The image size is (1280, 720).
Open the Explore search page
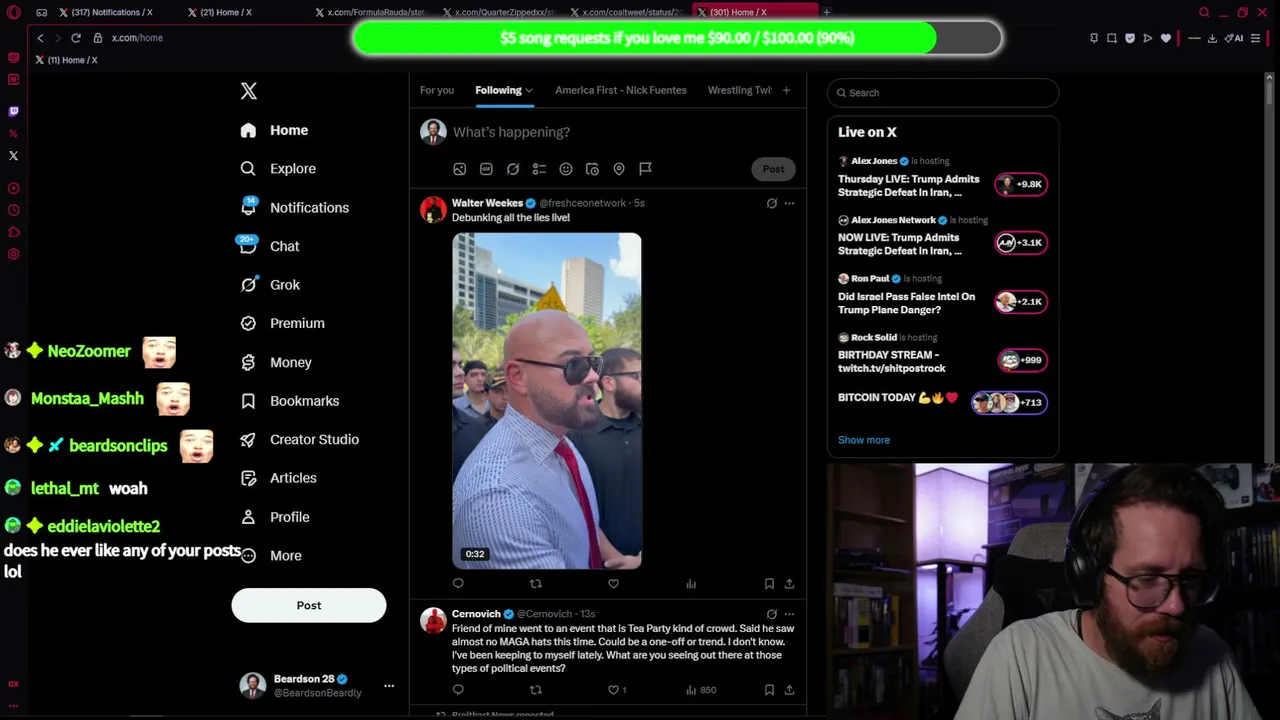click(278, 169)
